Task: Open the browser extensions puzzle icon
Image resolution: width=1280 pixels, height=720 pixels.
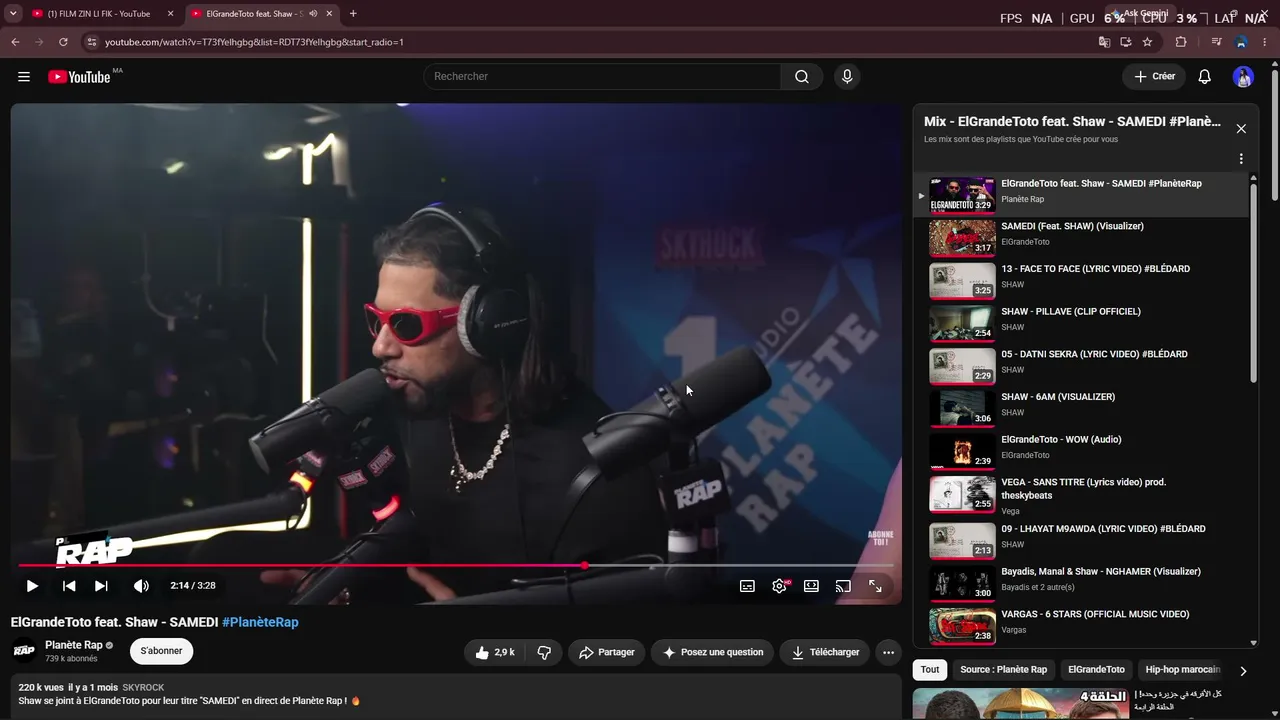Action: [1181, 42]
